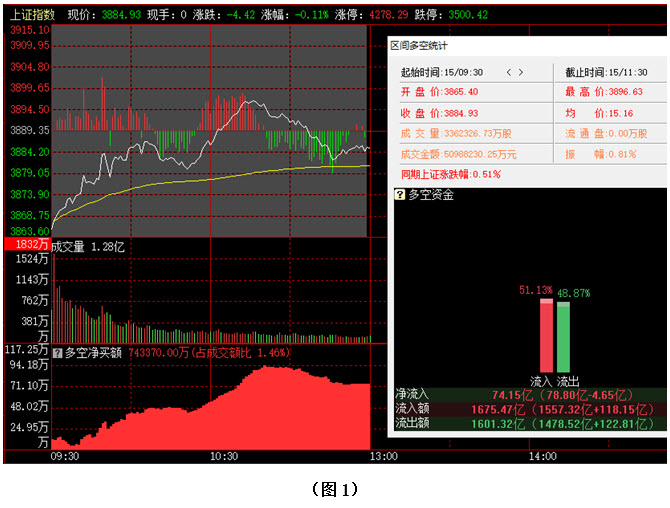Click the 同期上证涨跌幅 0.51% line

(451, 174)
